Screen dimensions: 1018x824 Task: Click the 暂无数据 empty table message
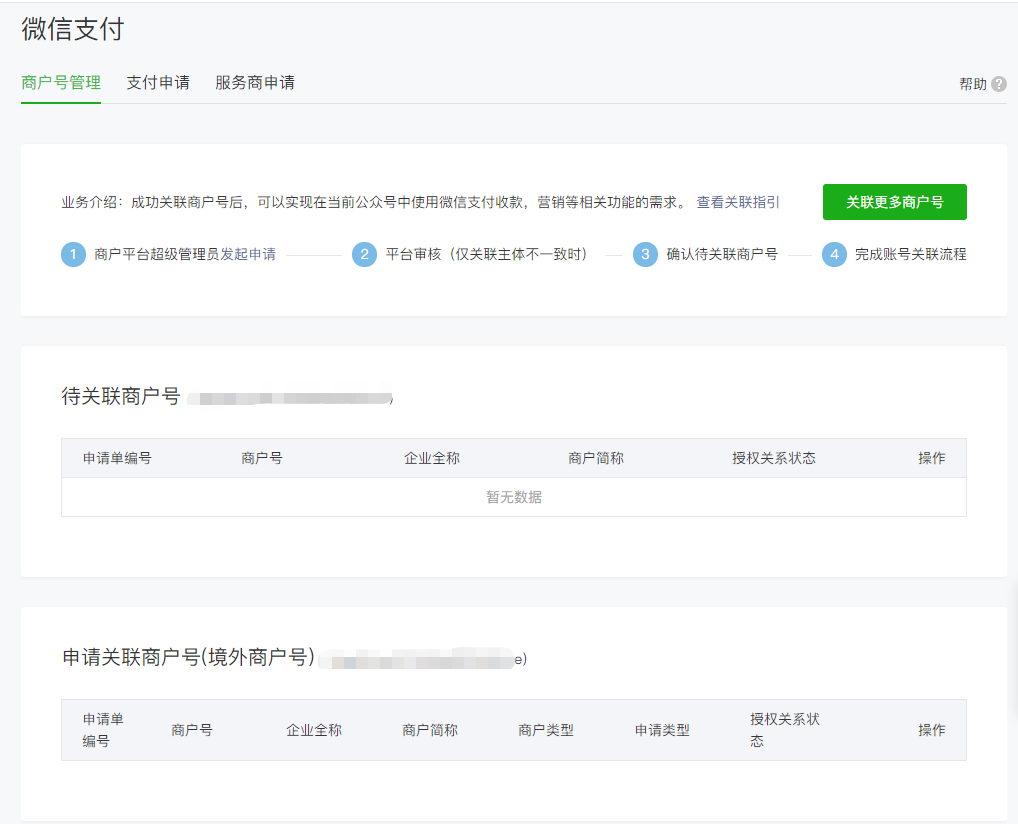click(514, 497)
